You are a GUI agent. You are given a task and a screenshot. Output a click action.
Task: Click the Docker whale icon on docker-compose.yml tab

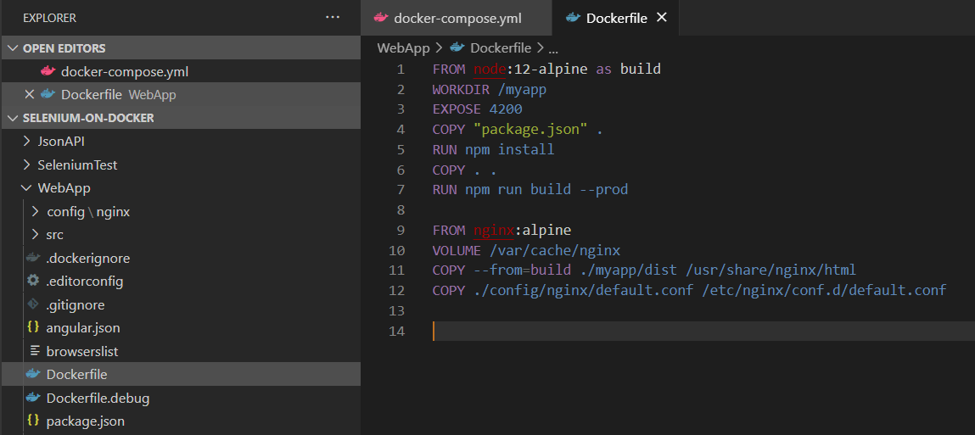click(x=380, y=18)
